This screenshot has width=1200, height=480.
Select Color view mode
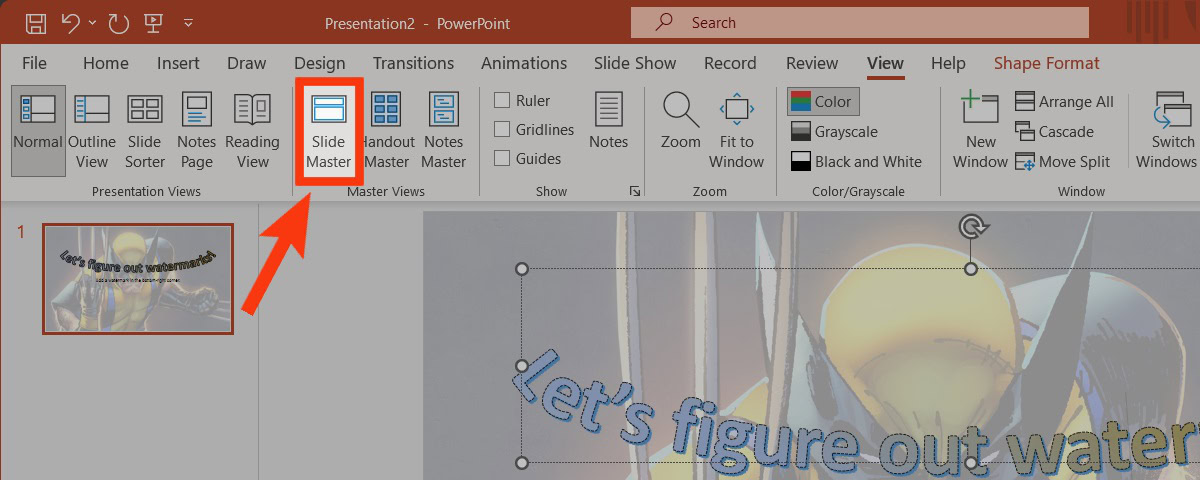tap(822, 102)
